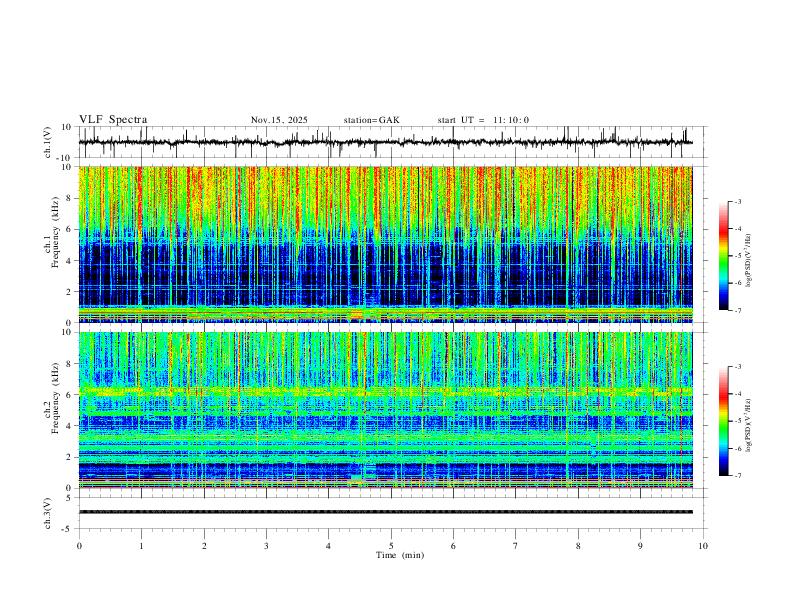Click time axis tick label "8"
Screen dimensions: 792x612
click(578, 546)
